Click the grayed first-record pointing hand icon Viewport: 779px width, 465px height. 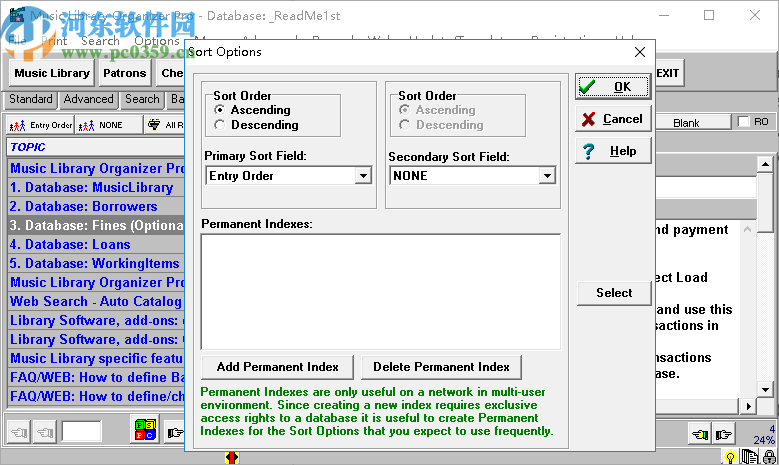[19, 433]
